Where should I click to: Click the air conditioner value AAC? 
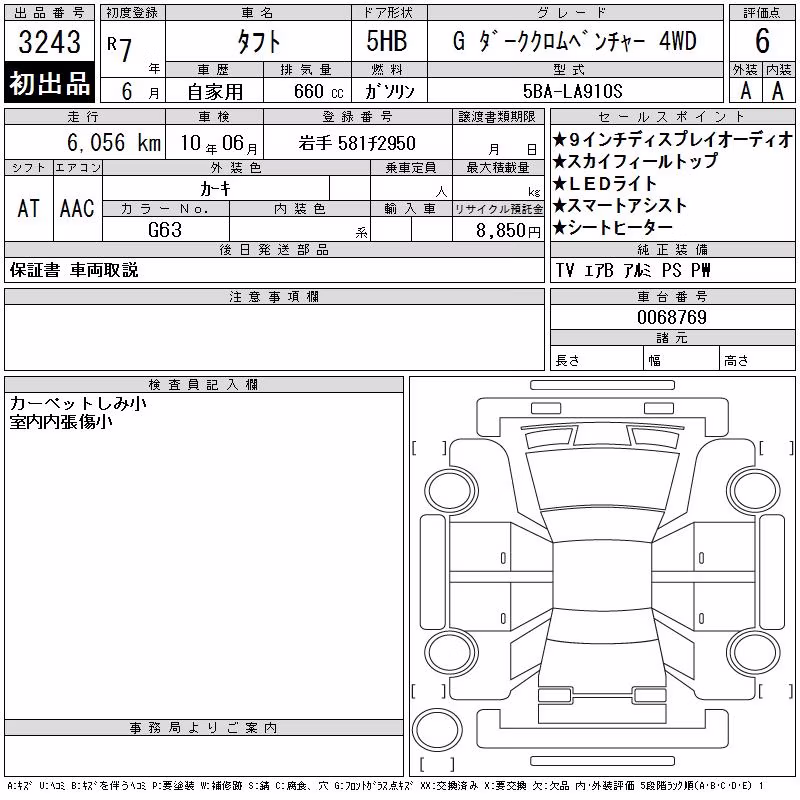pos(77,208)
